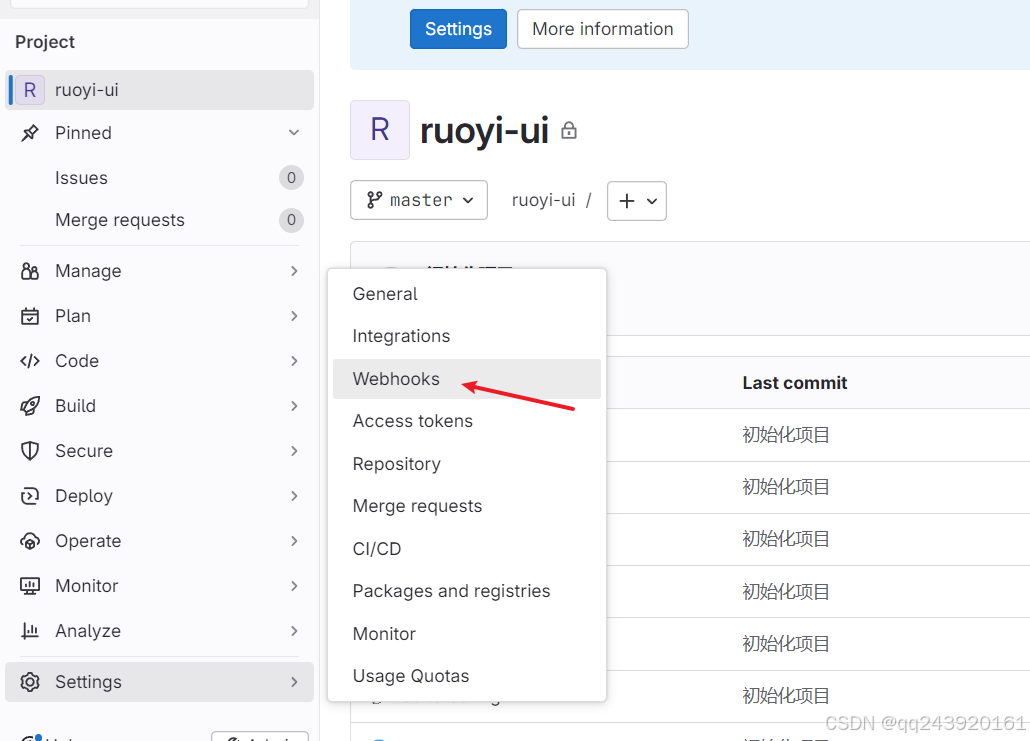The image size is (1030, 741).
Task: Click the branch icon in master selector
Action: [374, 200]
